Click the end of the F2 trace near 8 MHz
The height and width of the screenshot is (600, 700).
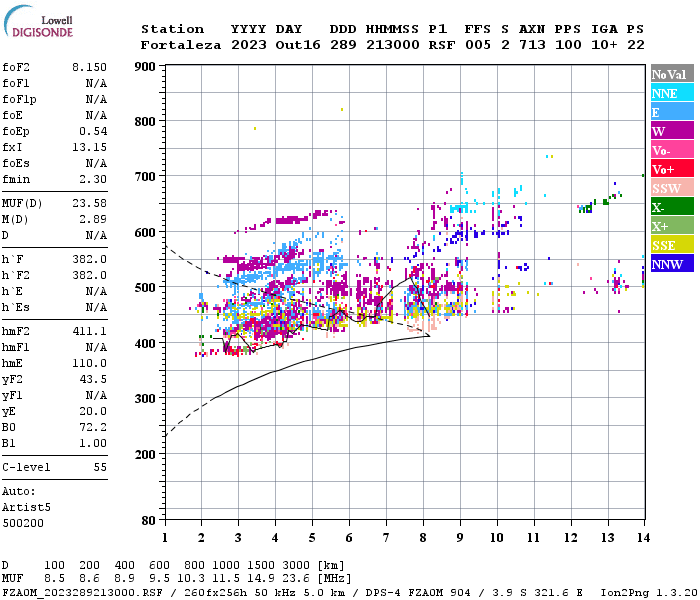pos(429,316)
